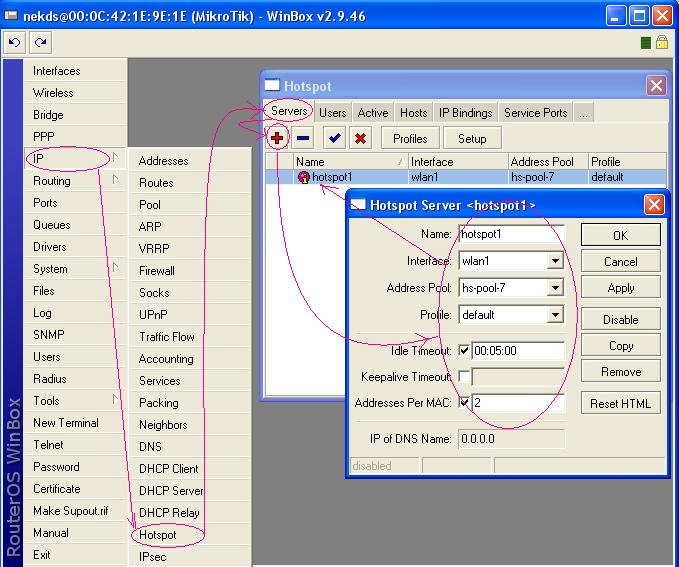The width and height of the screenshot is (679, 567).
Task: Select the hotspot1 row icon in server list
Action: pyautogui.click(x=304, y=177)
